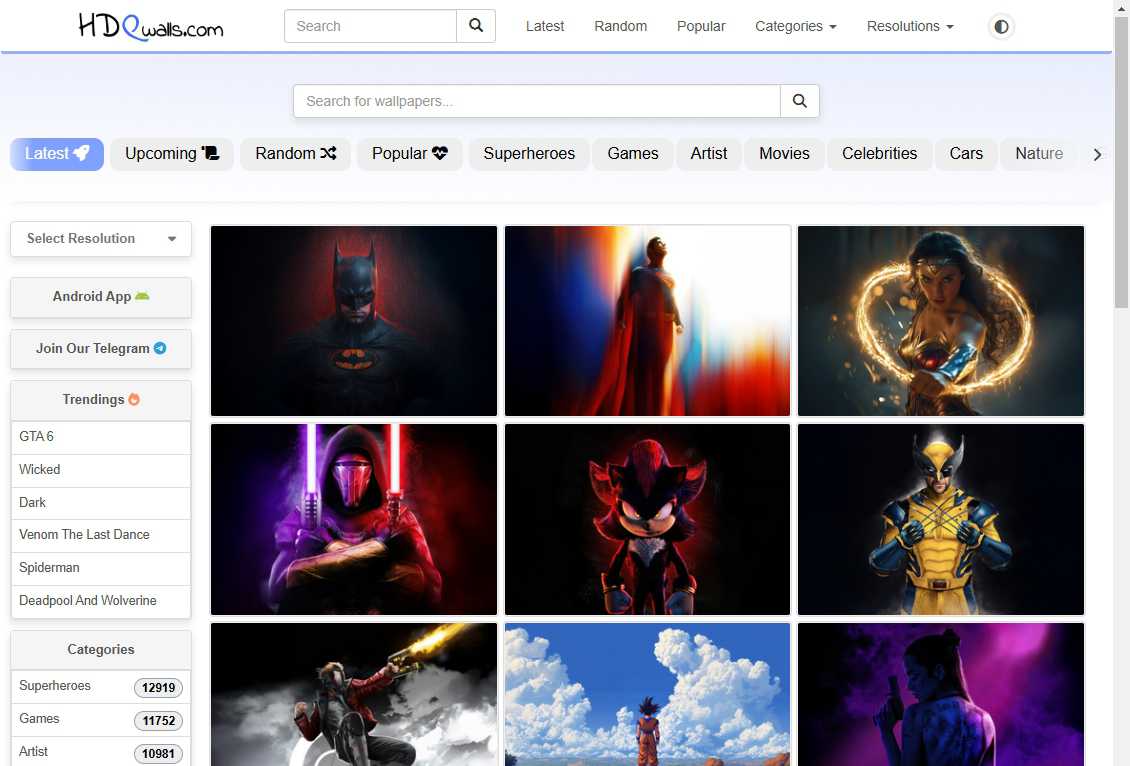This screenshot has height=766, width=1130.
Task: Open the Latest link in top navbar
Action: click(x=545, y=26)
